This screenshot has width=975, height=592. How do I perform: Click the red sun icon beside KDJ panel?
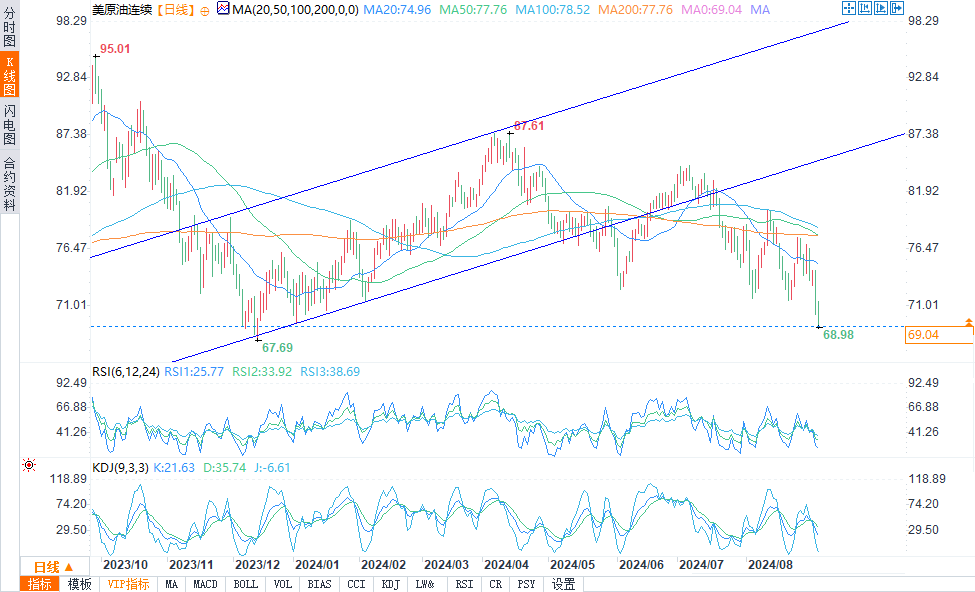(x=29, y=465)
